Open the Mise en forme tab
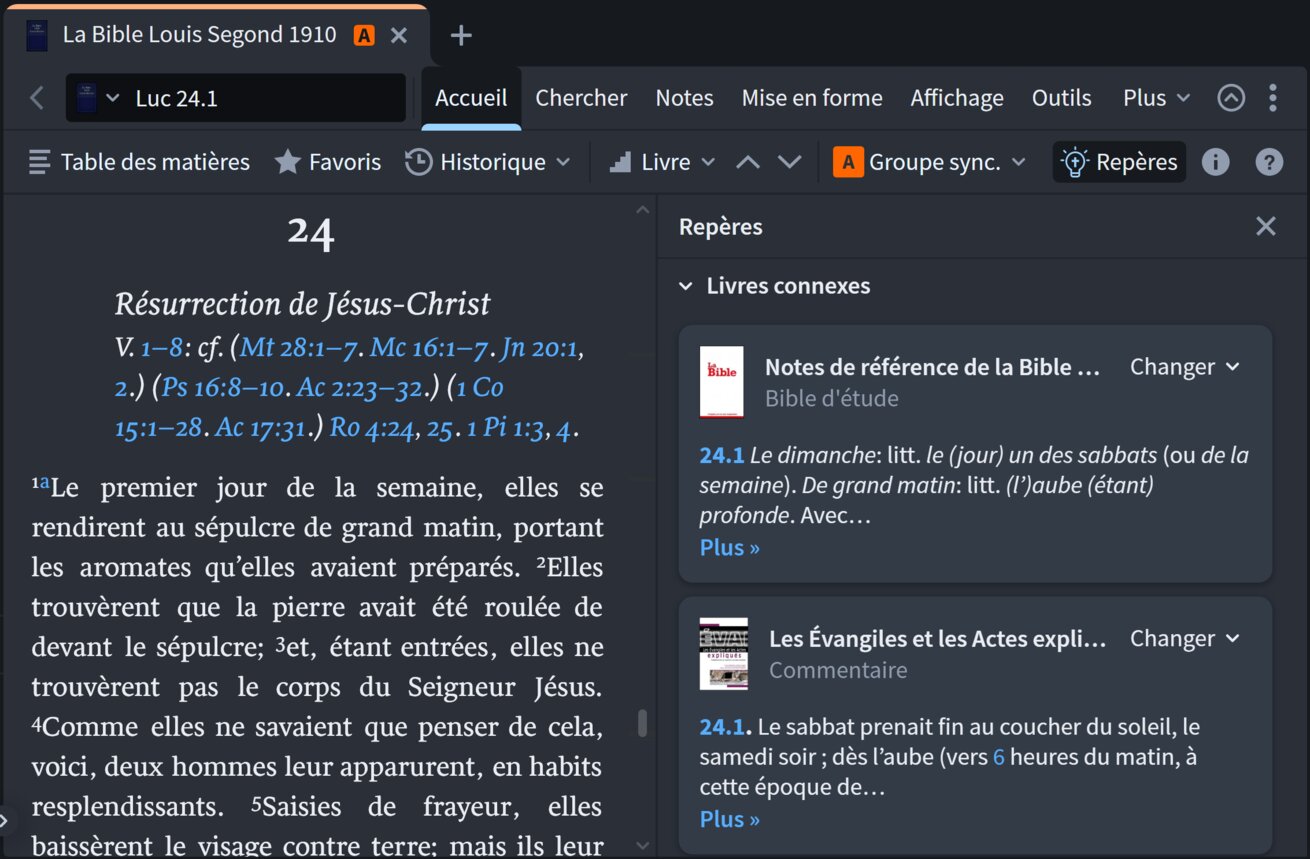1310x859 pixels. 812,98
